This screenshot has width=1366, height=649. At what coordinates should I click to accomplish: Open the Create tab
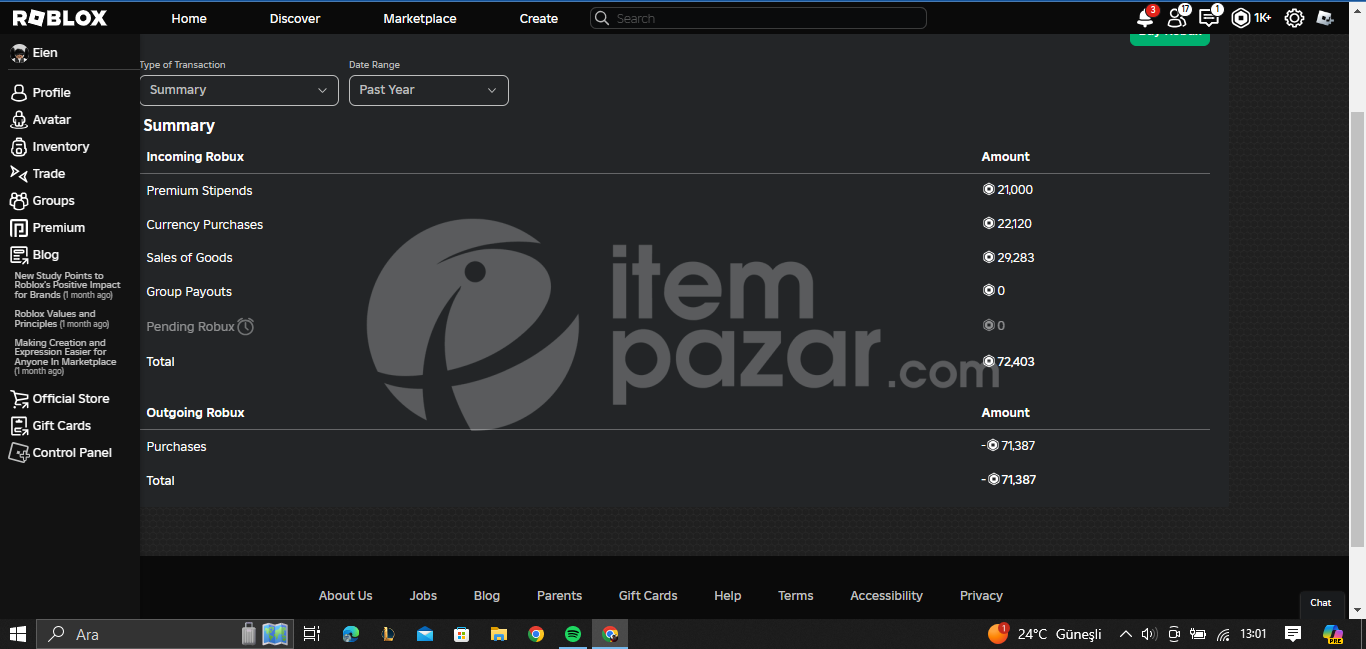click(x=539, y=19)
